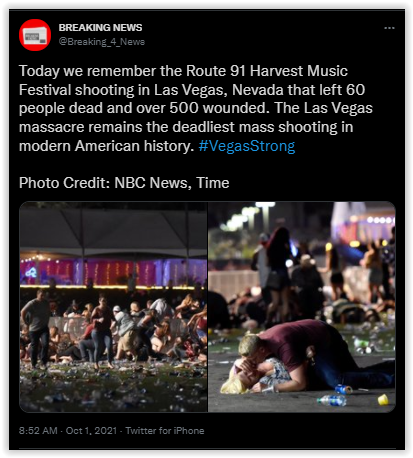Click the tent canopy in the left photo
The width and height of the screenshot is (413, 458).
coord(113,230)
